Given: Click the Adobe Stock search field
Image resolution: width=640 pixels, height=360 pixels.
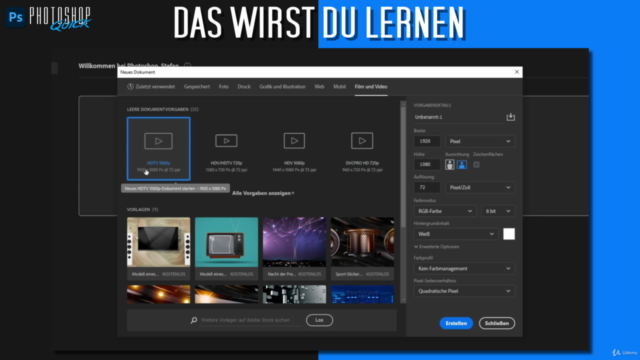Looking at the screenshot, I should coord(251,320).
